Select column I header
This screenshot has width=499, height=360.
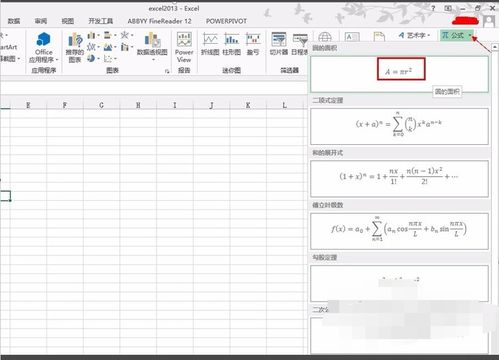coord(175,105)
